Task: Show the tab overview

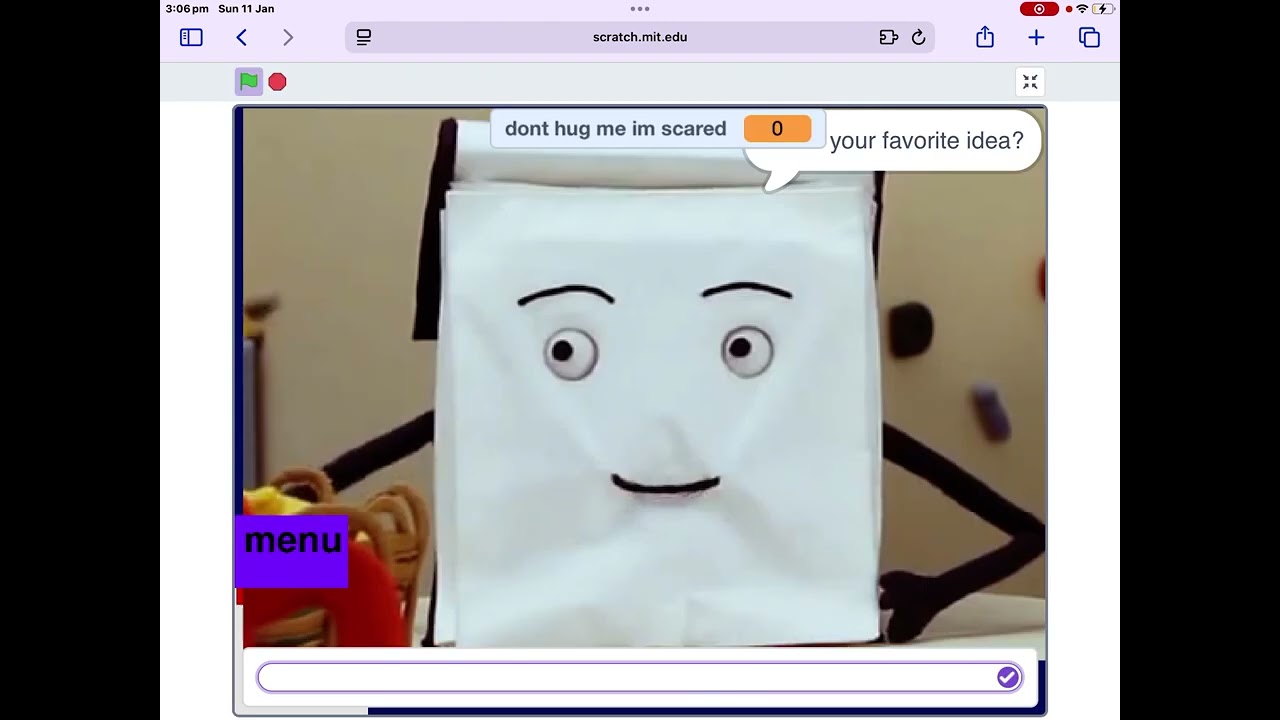Action: 1089,38
